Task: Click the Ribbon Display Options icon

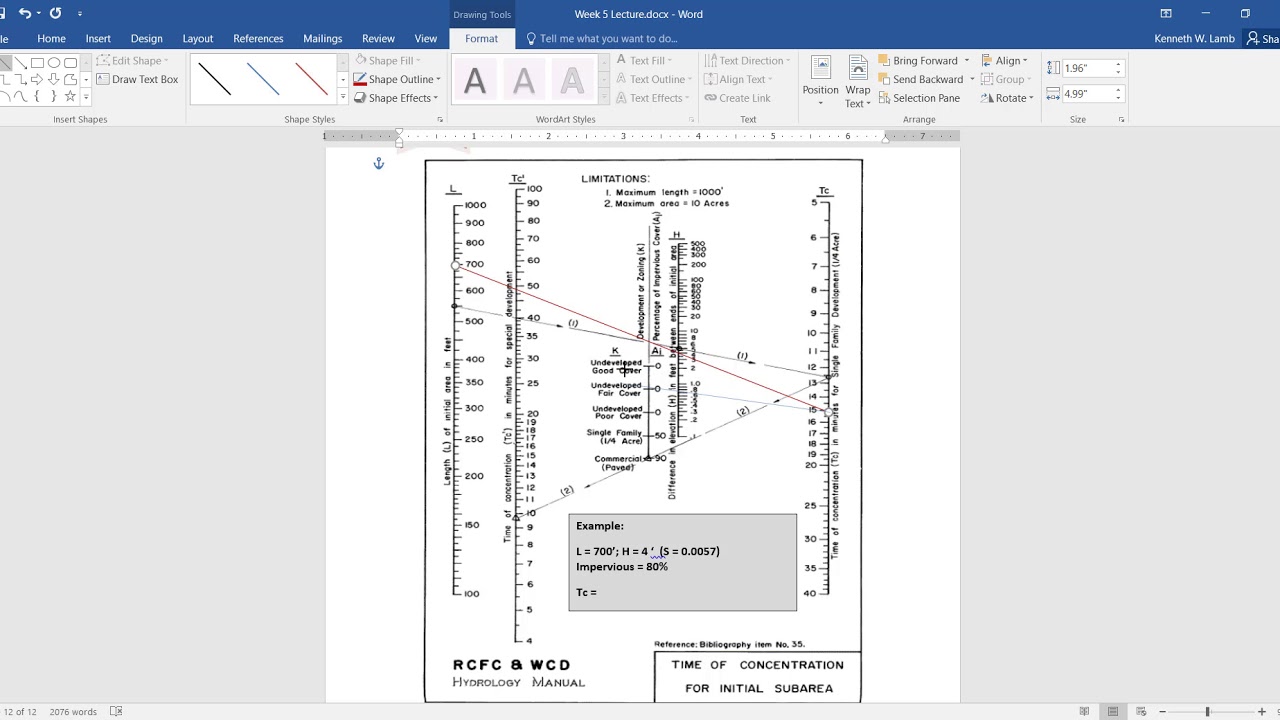Action: click(x=1166, y=14)
